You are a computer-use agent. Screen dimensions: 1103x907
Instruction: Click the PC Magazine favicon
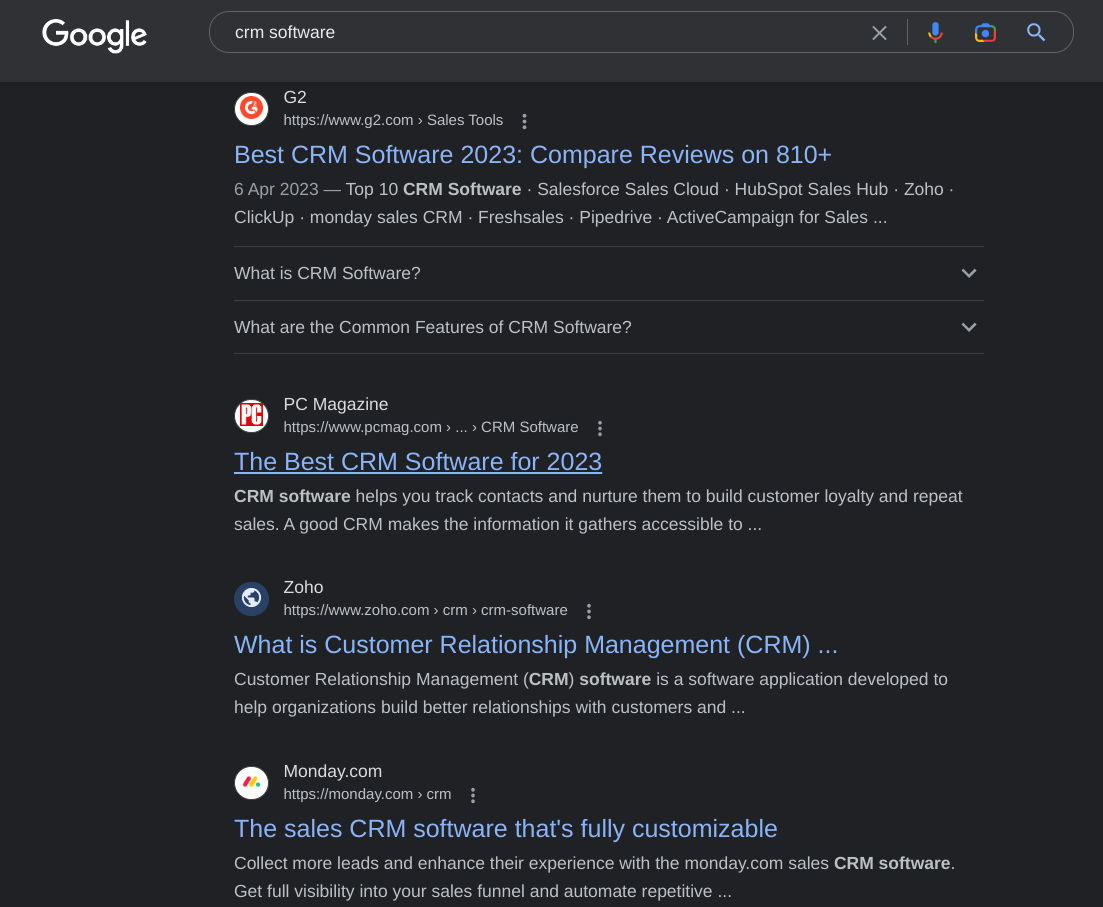251,415
